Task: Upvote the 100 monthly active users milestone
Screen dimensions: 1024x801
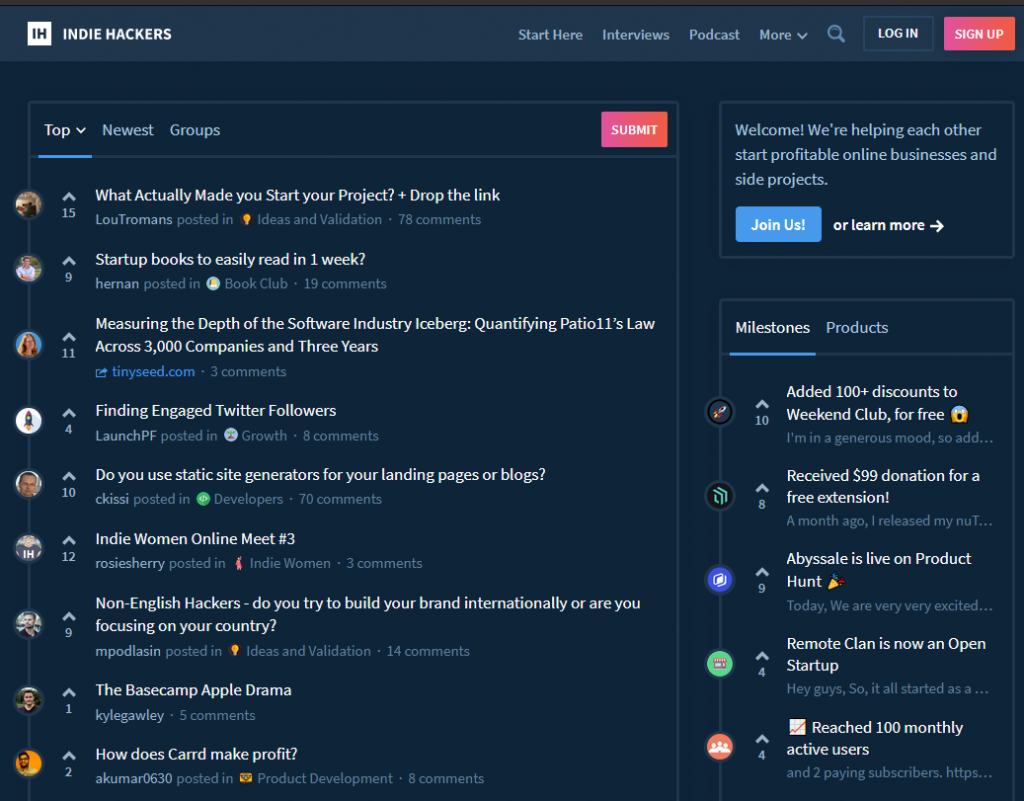Action: pos(762,739)
